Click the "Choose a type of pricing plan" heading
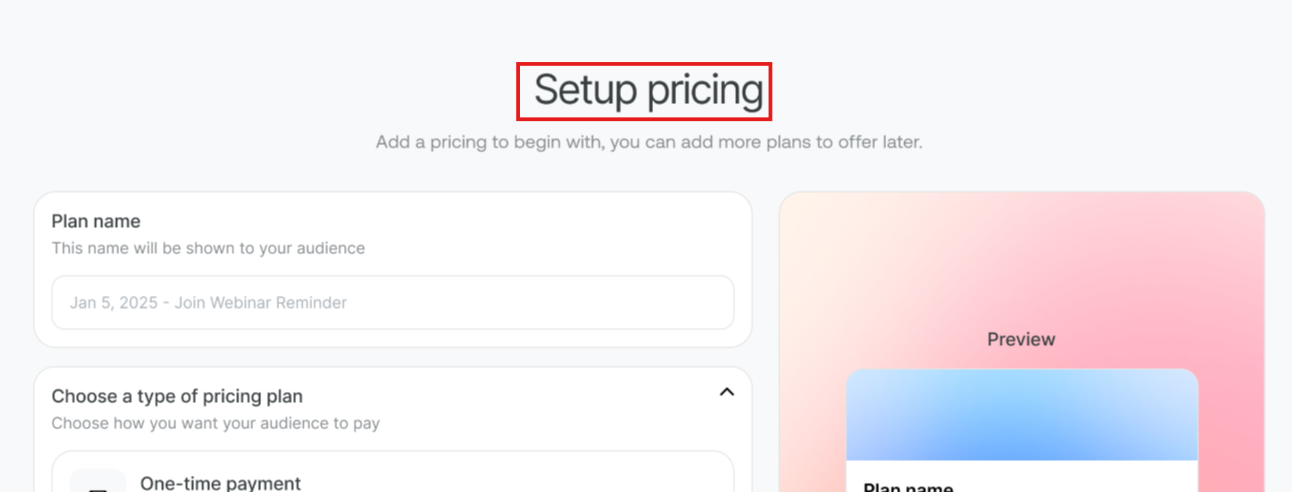The height and width of the screenshot is (492, 1292). tap(177, 396)
